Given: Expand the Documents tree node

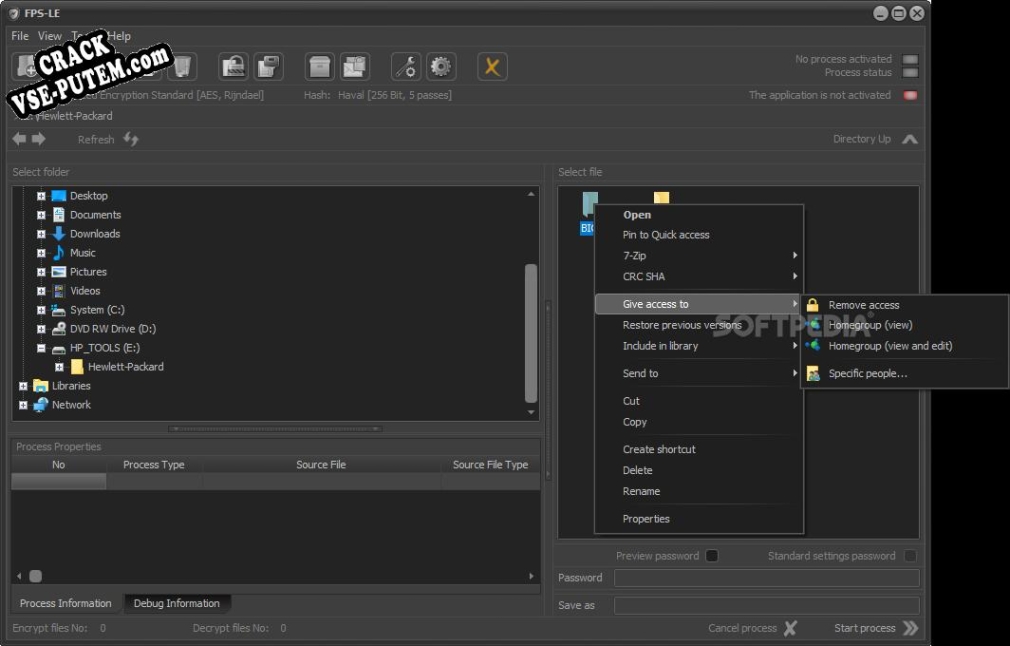Looking at the screenshot, I should 41,215.
